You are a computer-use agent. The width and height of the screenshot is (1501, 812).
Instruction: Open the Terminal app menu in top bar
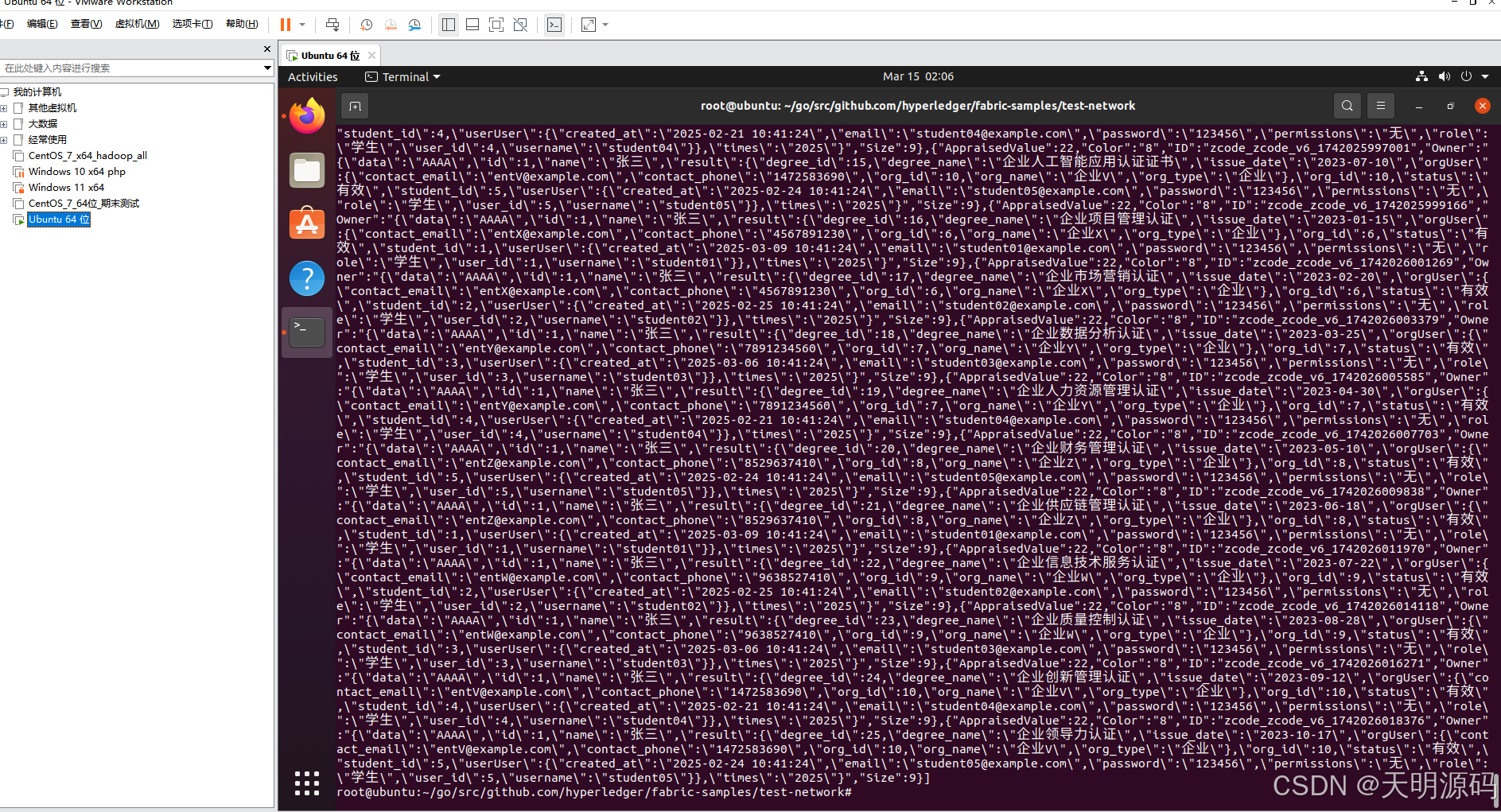click(402, 77)
